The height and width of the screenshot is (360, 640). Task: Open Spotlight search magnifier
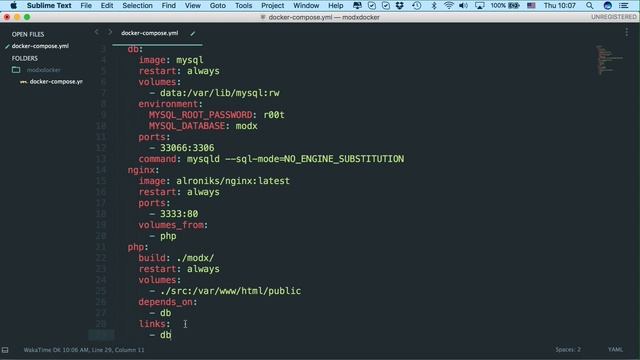click(589, 6)
